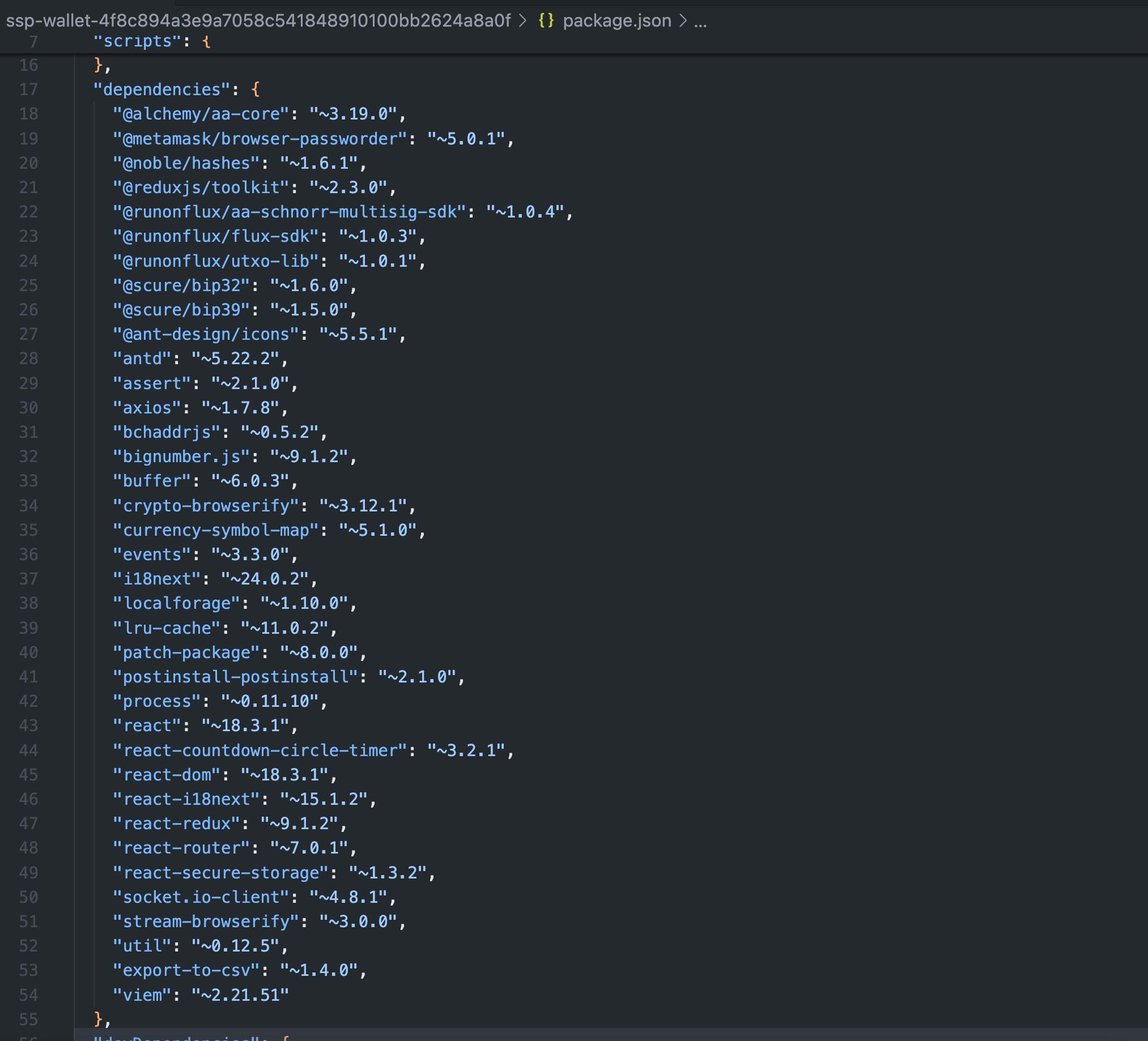The width and height of the screenshot is (1148, 1041).
Task: Click the "react-redux" key
Action: click(x=177, y=824)
